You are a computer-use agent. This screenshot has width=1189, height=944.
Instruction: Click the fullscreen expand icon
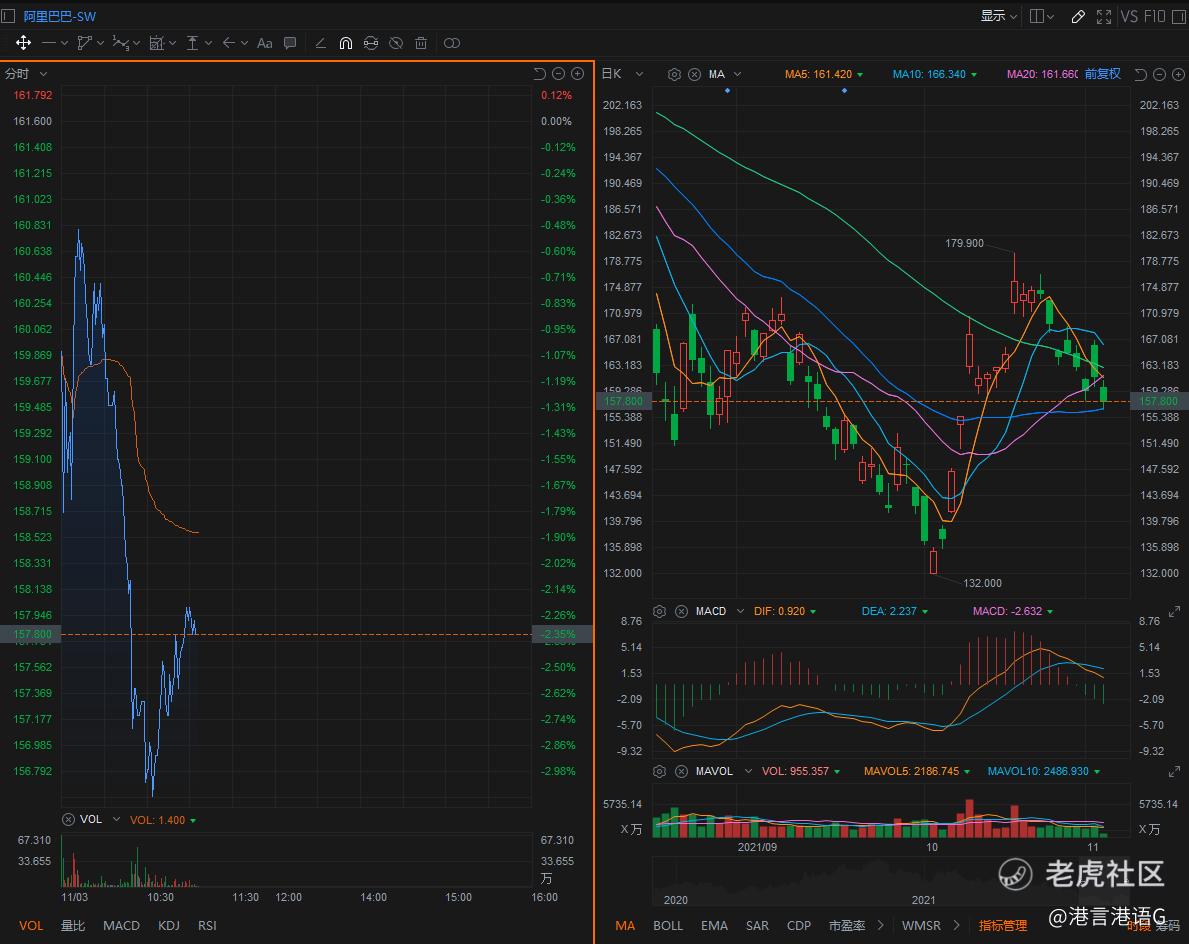point(1104,16)
